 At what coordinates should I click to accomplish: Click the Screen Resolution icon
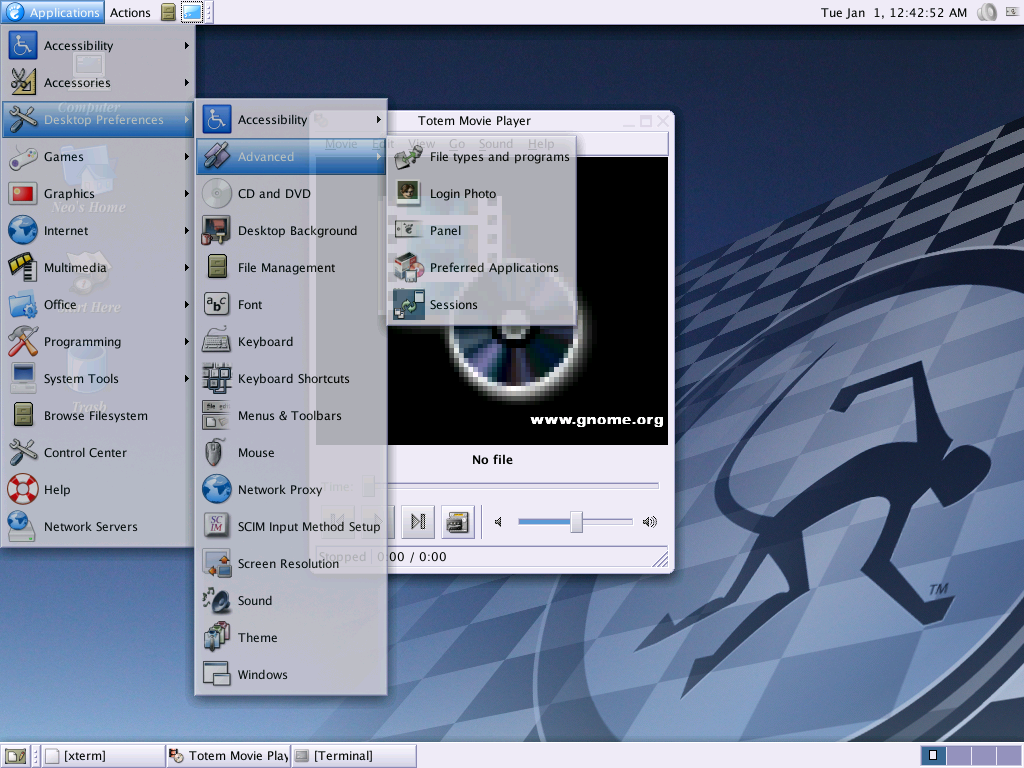point(216,564)
